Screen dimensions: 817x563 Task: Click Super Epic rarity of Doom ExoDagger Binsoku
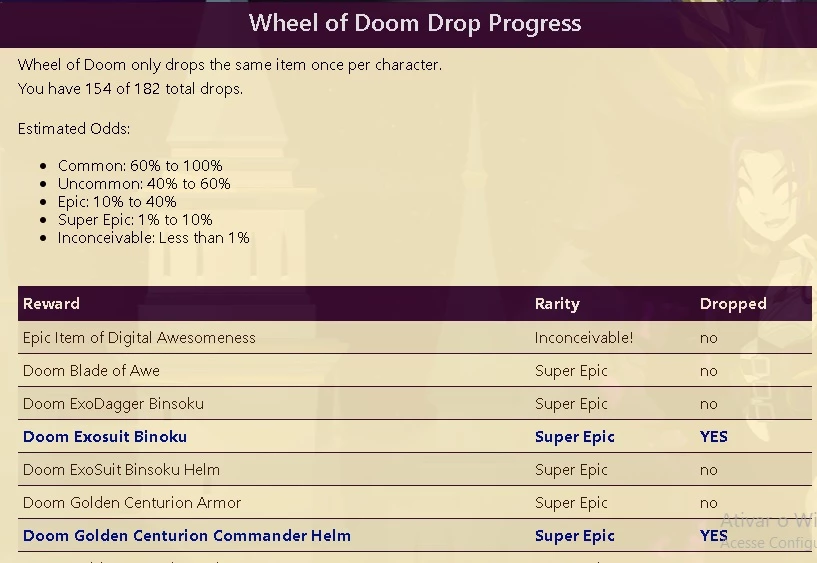coord(571,404)
